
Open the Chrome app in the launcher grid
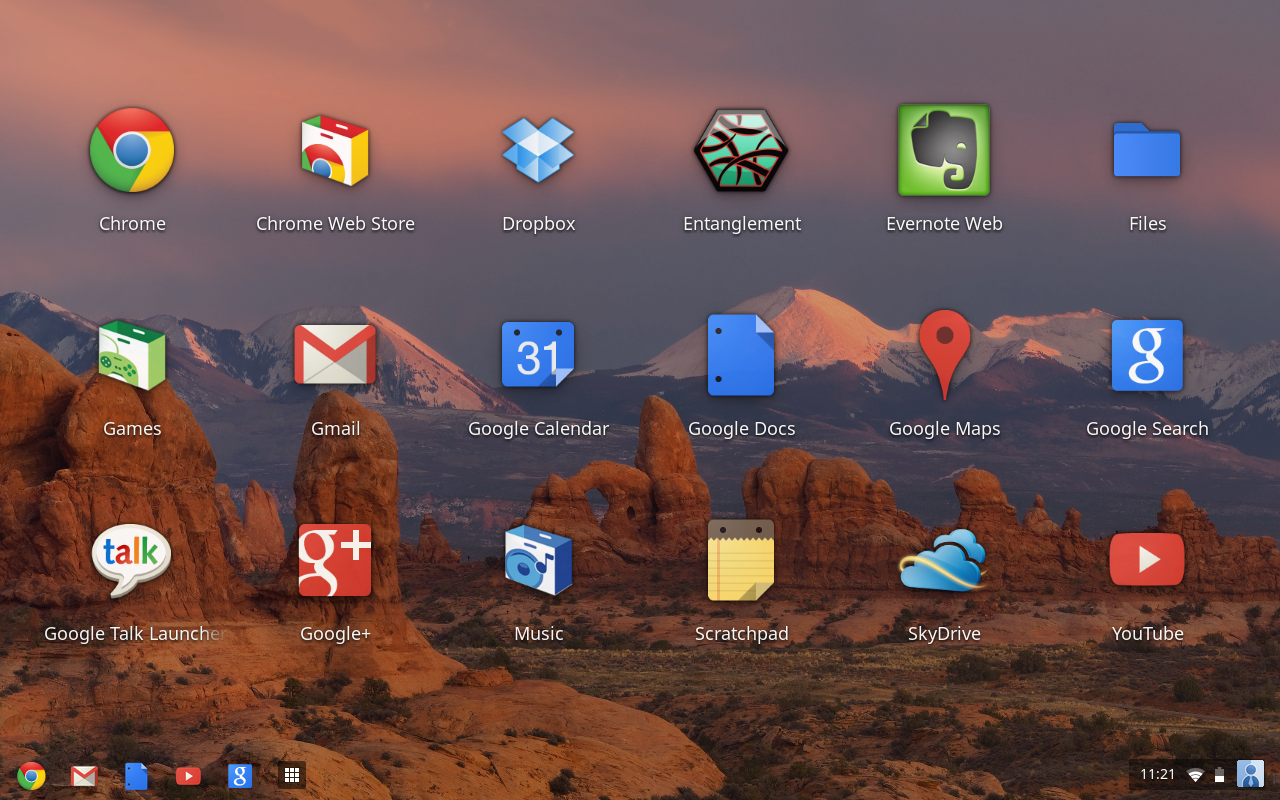(x=132, y=150)
